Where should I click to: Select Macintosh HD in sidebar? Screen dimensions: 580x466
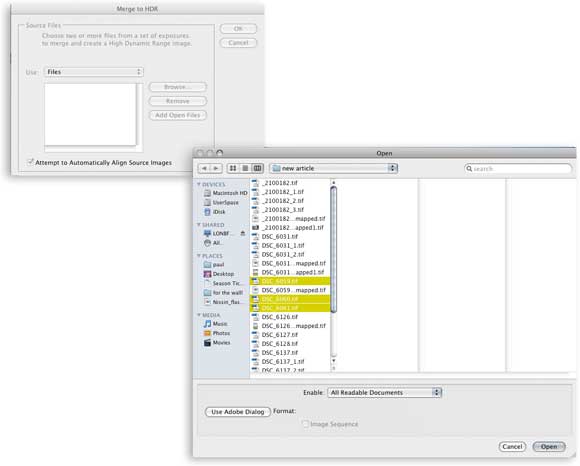226,193
